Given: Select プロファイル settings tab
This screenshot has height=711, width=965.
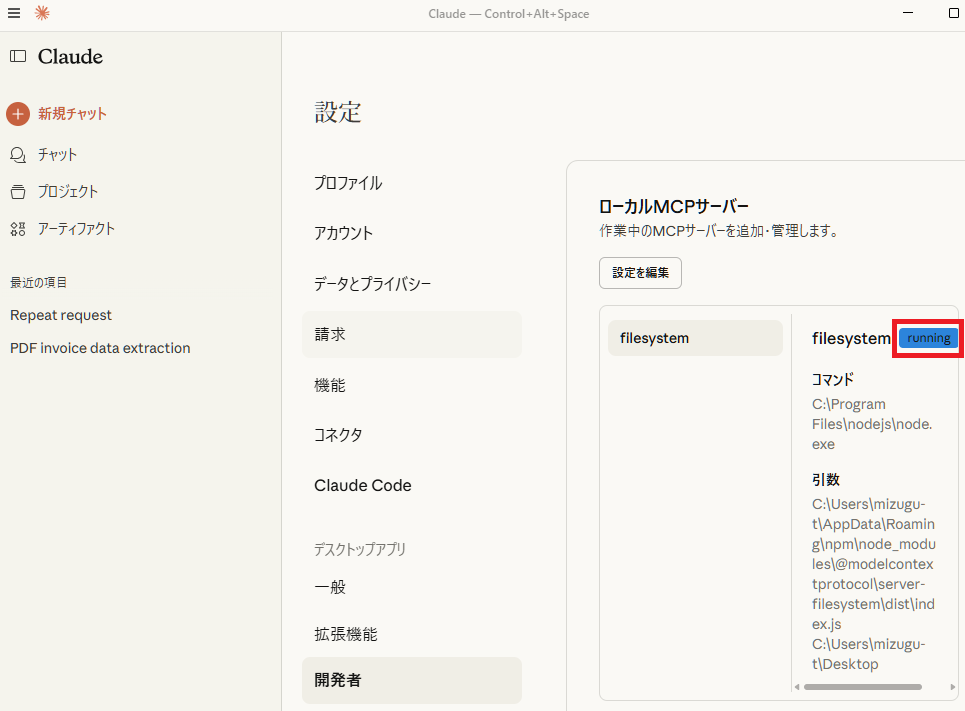Looking at the screenshot, I should (348, 183).
